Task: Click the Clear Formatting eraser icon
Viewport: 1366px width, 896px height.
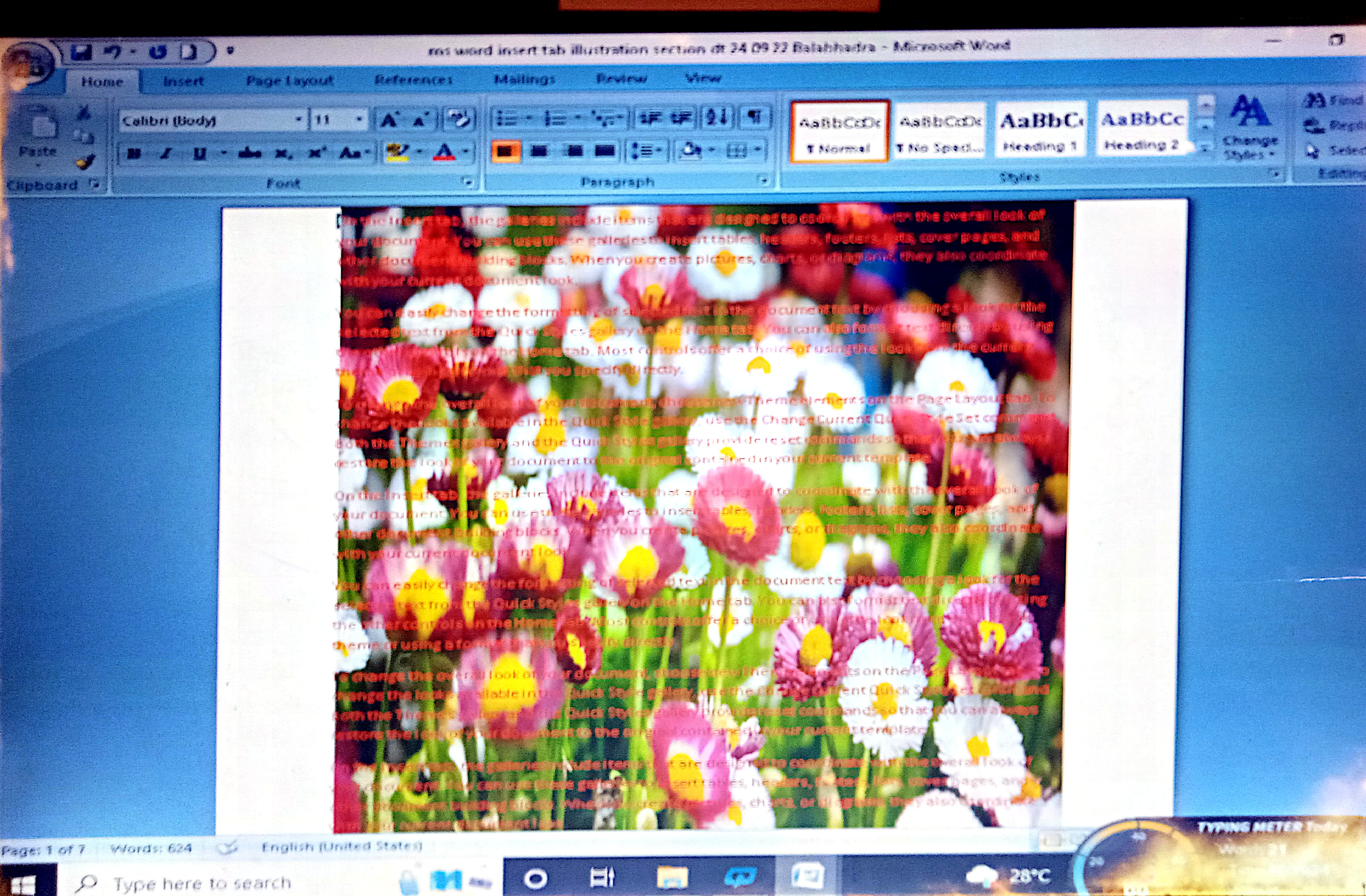Action: point(458,119)
